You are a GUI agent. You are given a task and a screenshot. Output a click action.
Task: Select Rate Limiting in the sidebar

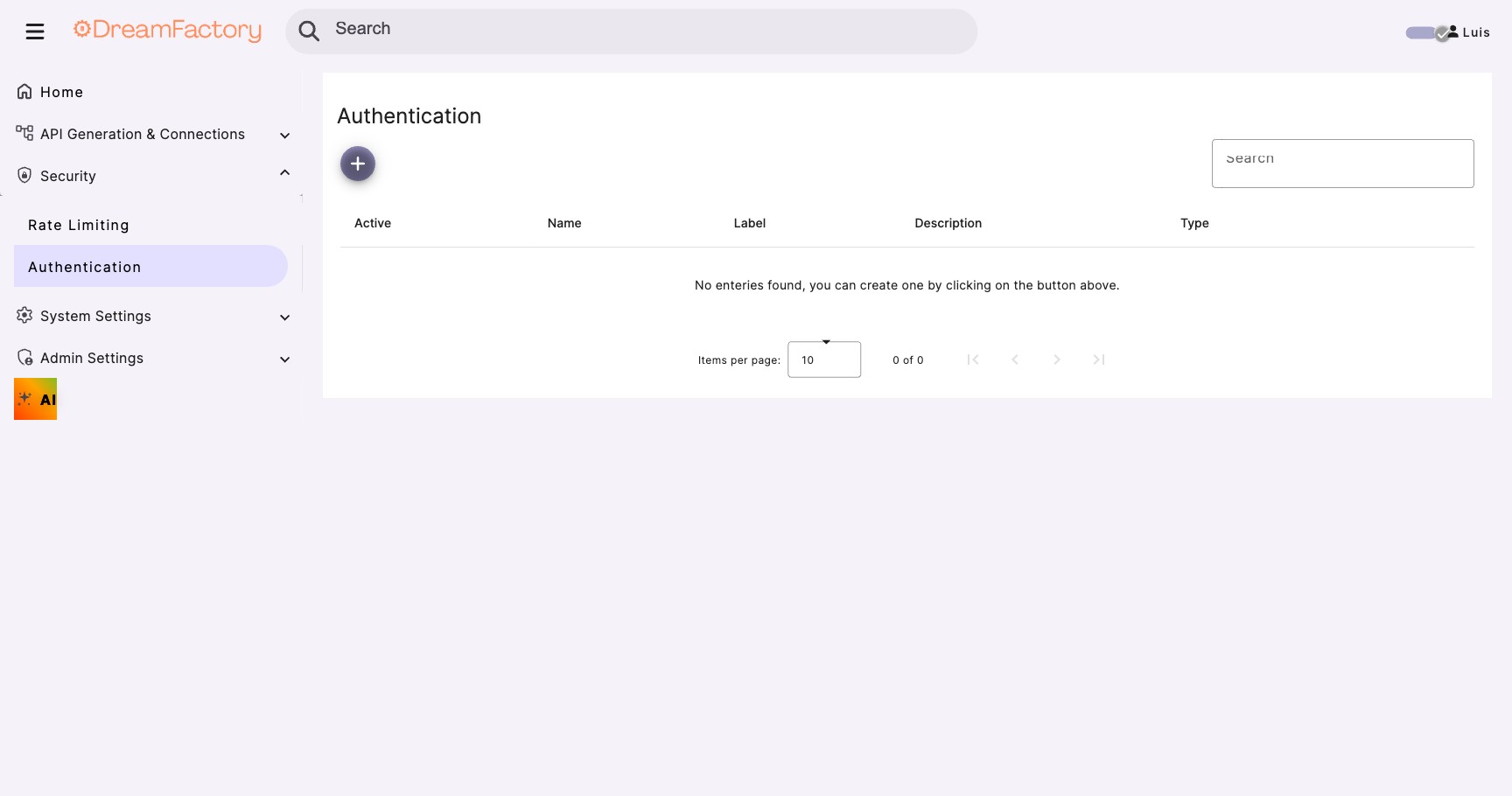coord(79,225)
